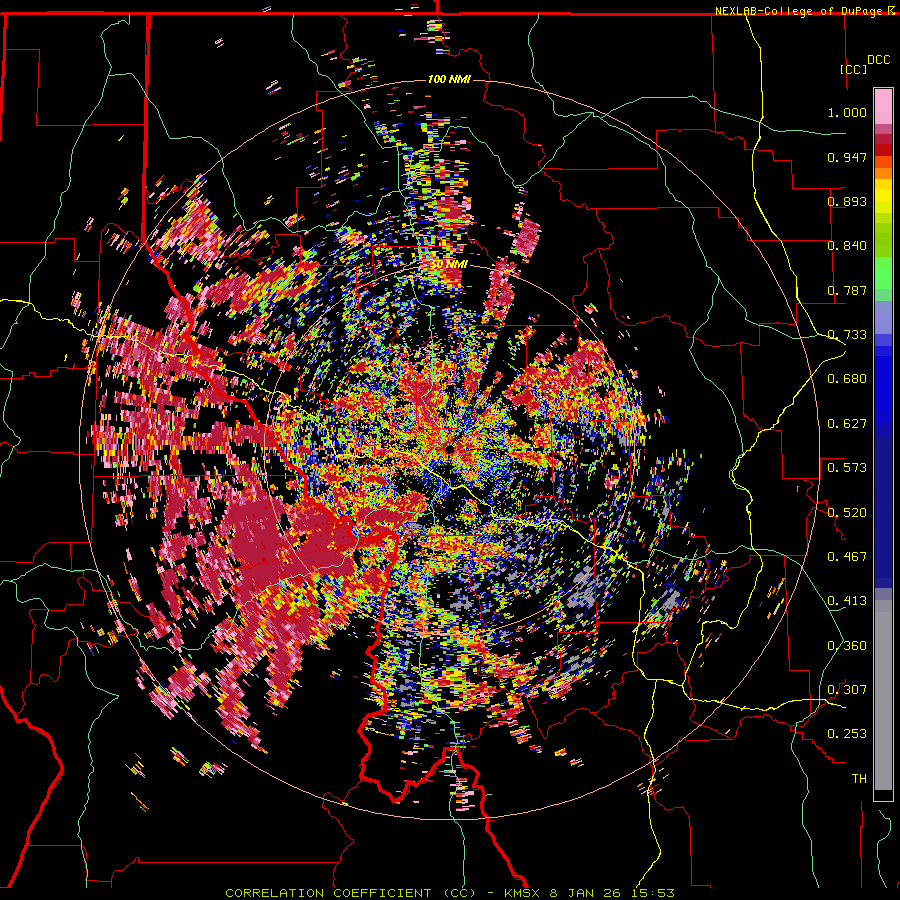Pick the black swatch at color bar bottom
Viewport: 900px width, 900px height.
click(883, 795)
